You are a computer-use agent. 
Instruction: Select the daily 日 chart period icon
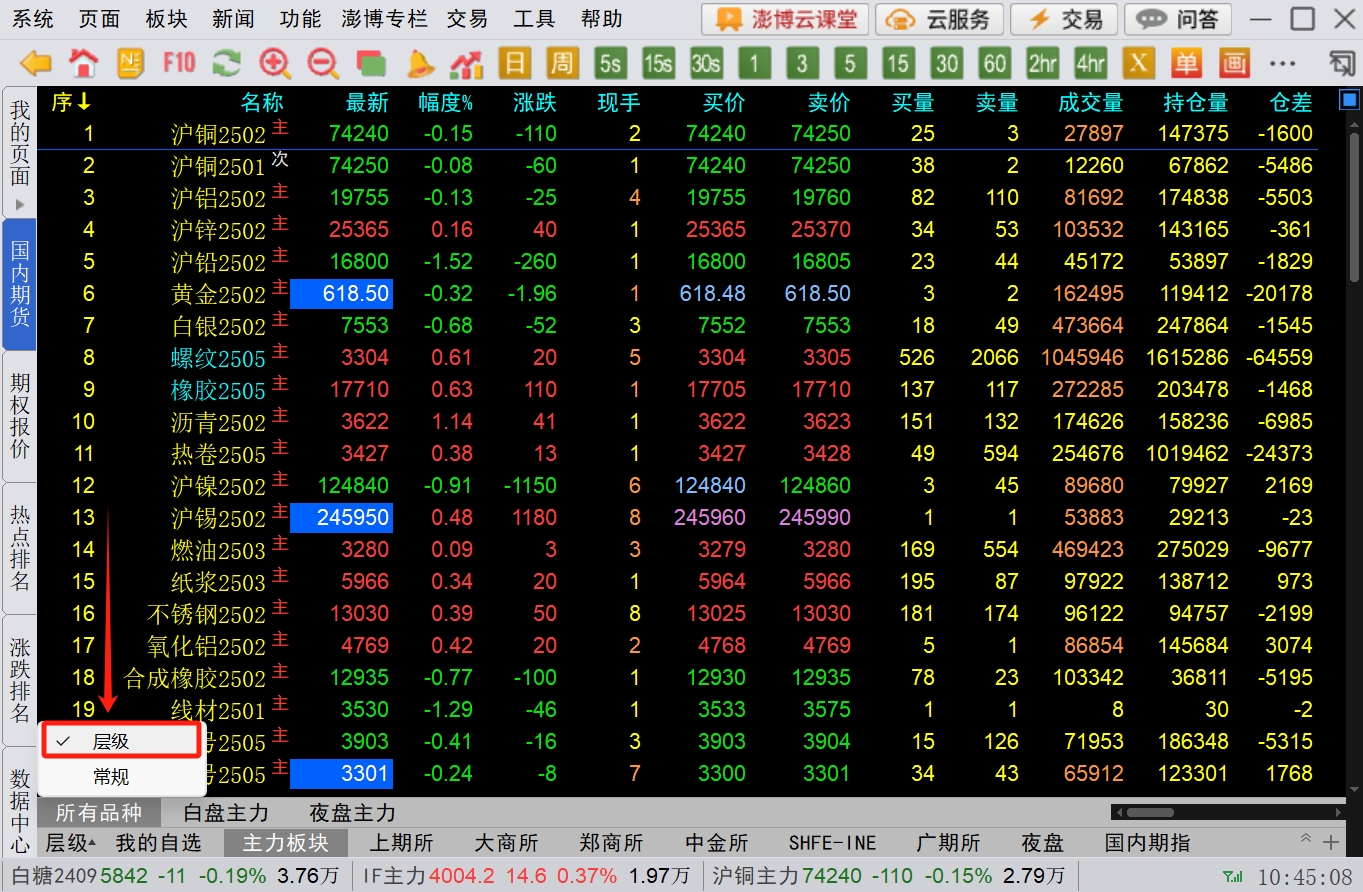[514, 64]
